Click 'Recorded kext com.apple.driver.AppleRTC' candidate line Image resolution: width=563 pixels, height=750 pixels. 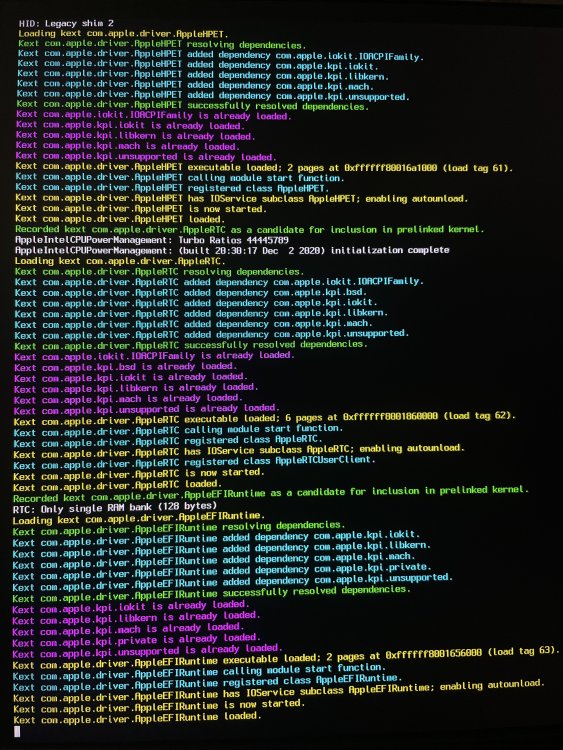[x=249, y=230]
